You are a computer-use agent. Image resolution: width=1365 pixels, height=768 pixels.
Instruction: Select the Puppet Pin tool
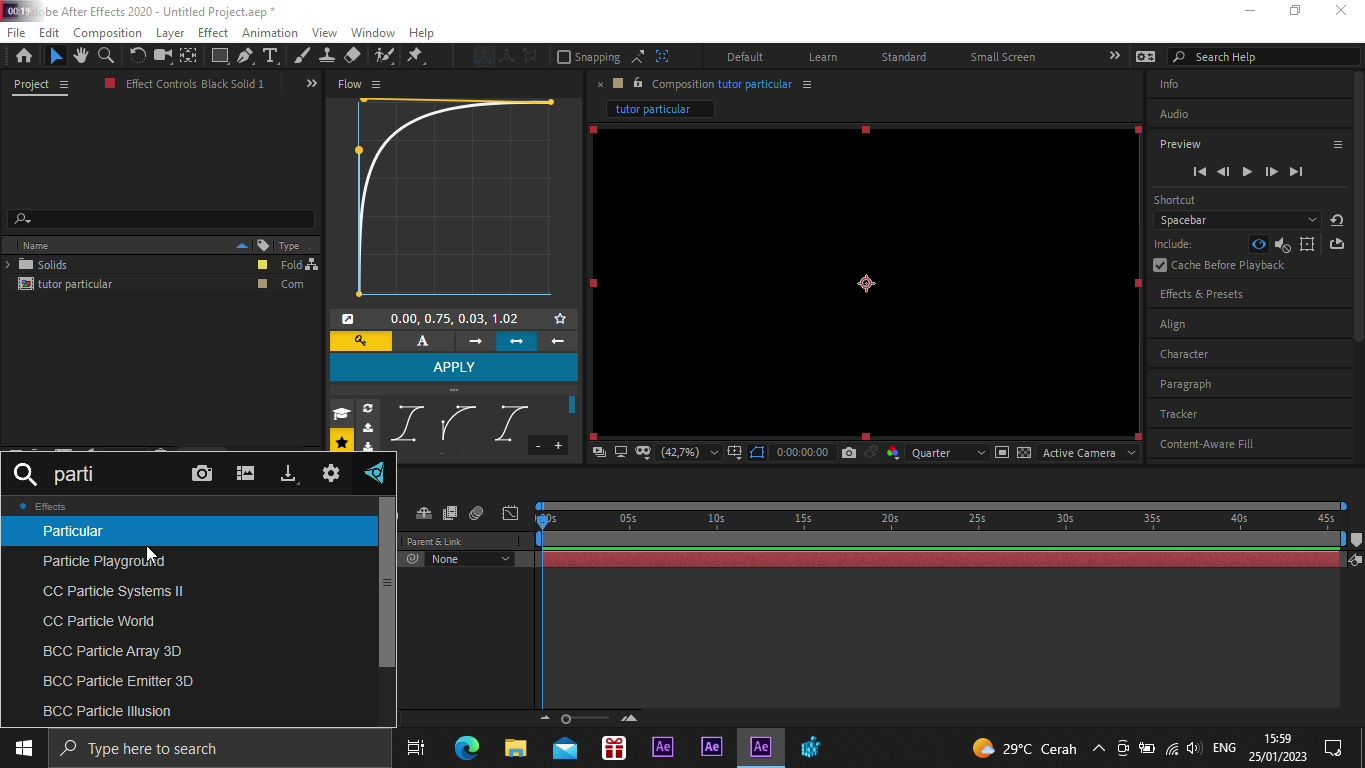coord(415,56)
